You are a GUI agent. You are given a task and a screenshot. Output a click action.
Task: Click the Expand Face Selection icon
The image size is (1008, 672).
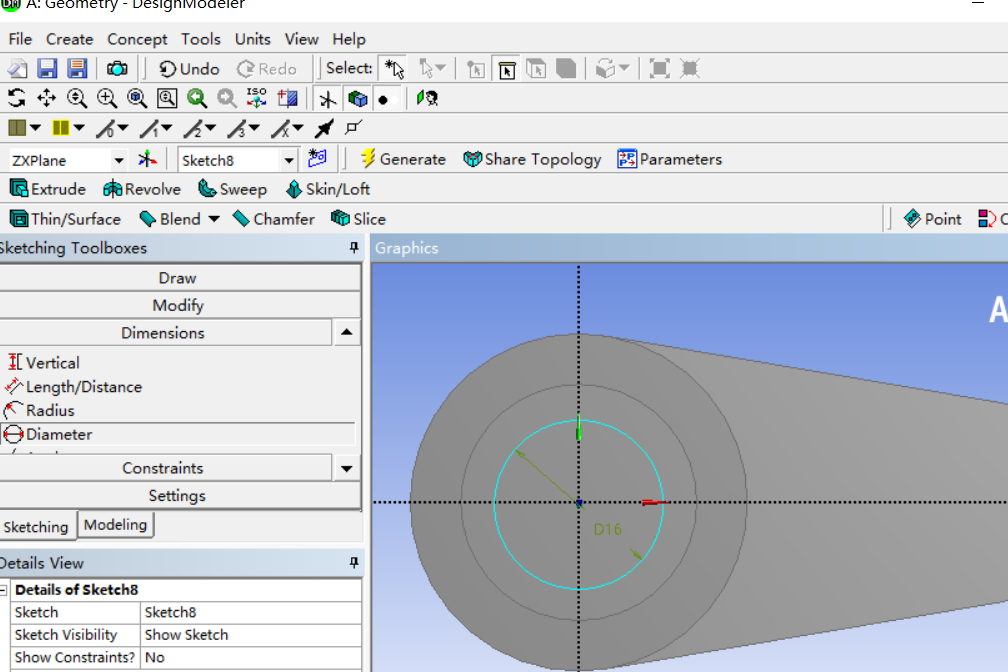pyautogui.click(x=660, y=68)
